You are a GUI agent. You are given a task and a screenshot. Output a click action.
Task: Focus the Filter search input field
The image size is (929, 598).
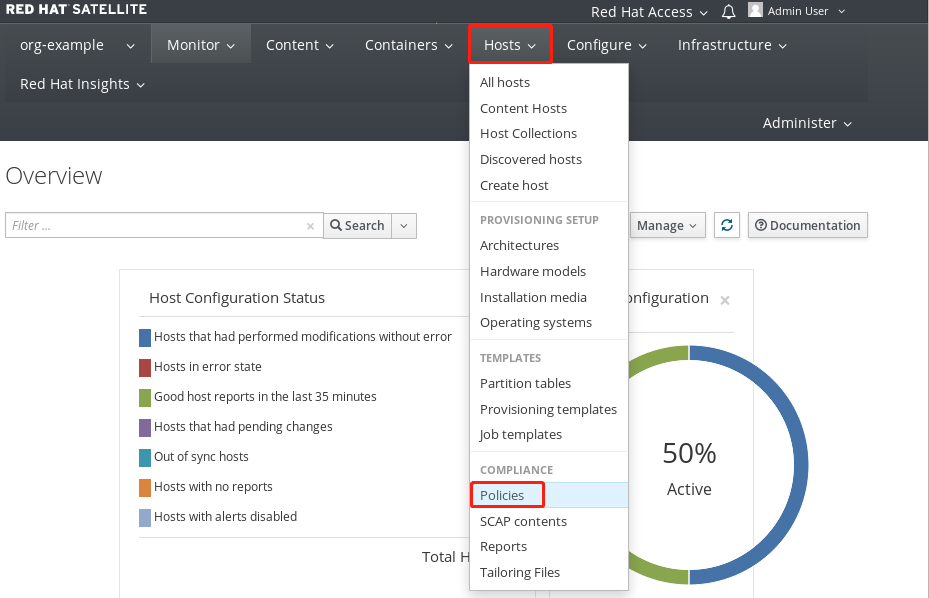click(155, 226)
